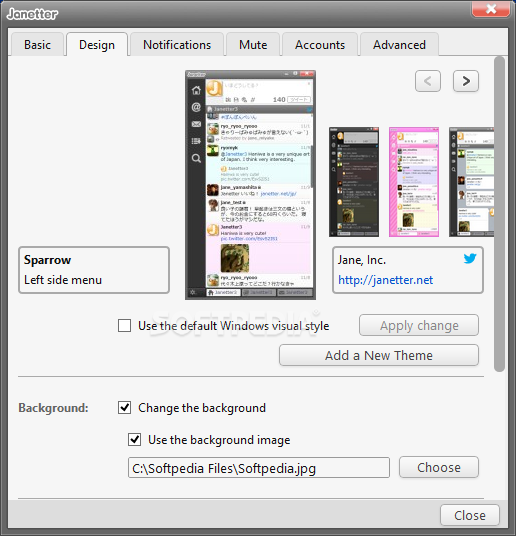Click the 'Left side menu' description text
This screenshot has width=516, height=536.
pos(63,280)
